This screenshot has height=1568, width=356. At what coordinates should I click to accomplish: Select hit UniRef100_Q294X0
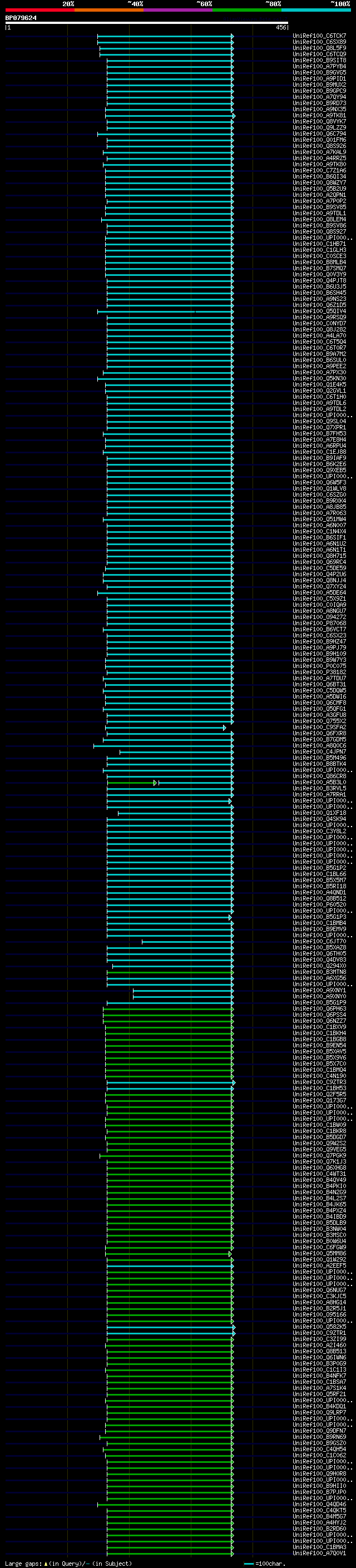pos(319,966)
